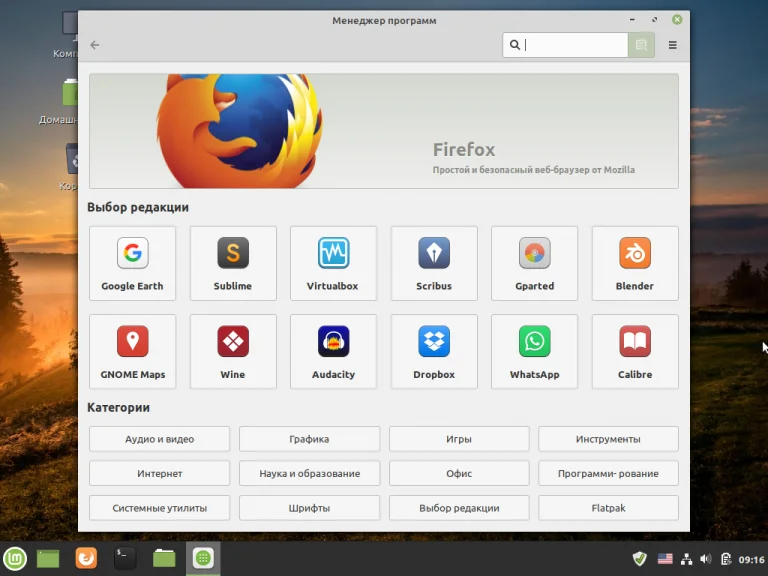Toggle the search-in-descriptions button beside the search box
The height and width of the screenshot is (576, 768).
pos(641,45)
